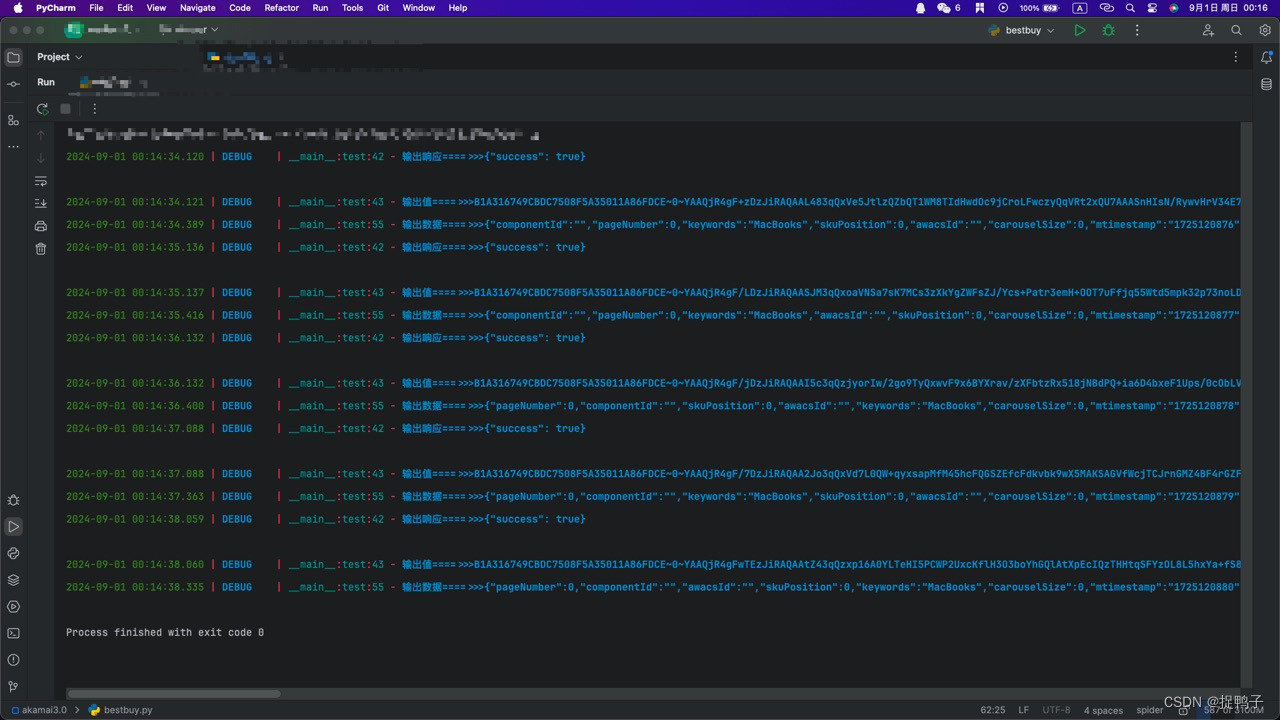The width and height of the screenshot is (1280, 720).
Task: Open the File menu
Action: click(96, 7)
